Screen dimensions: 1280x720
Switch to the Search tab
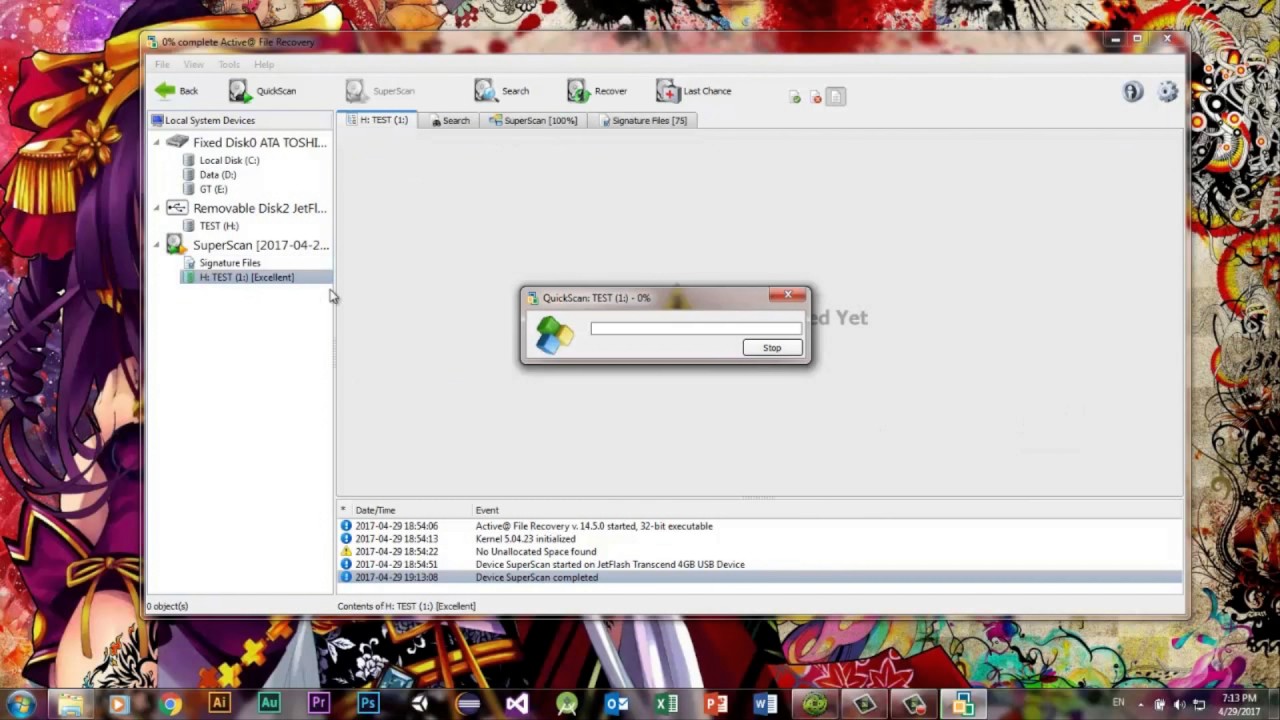[x=450, y=120]
